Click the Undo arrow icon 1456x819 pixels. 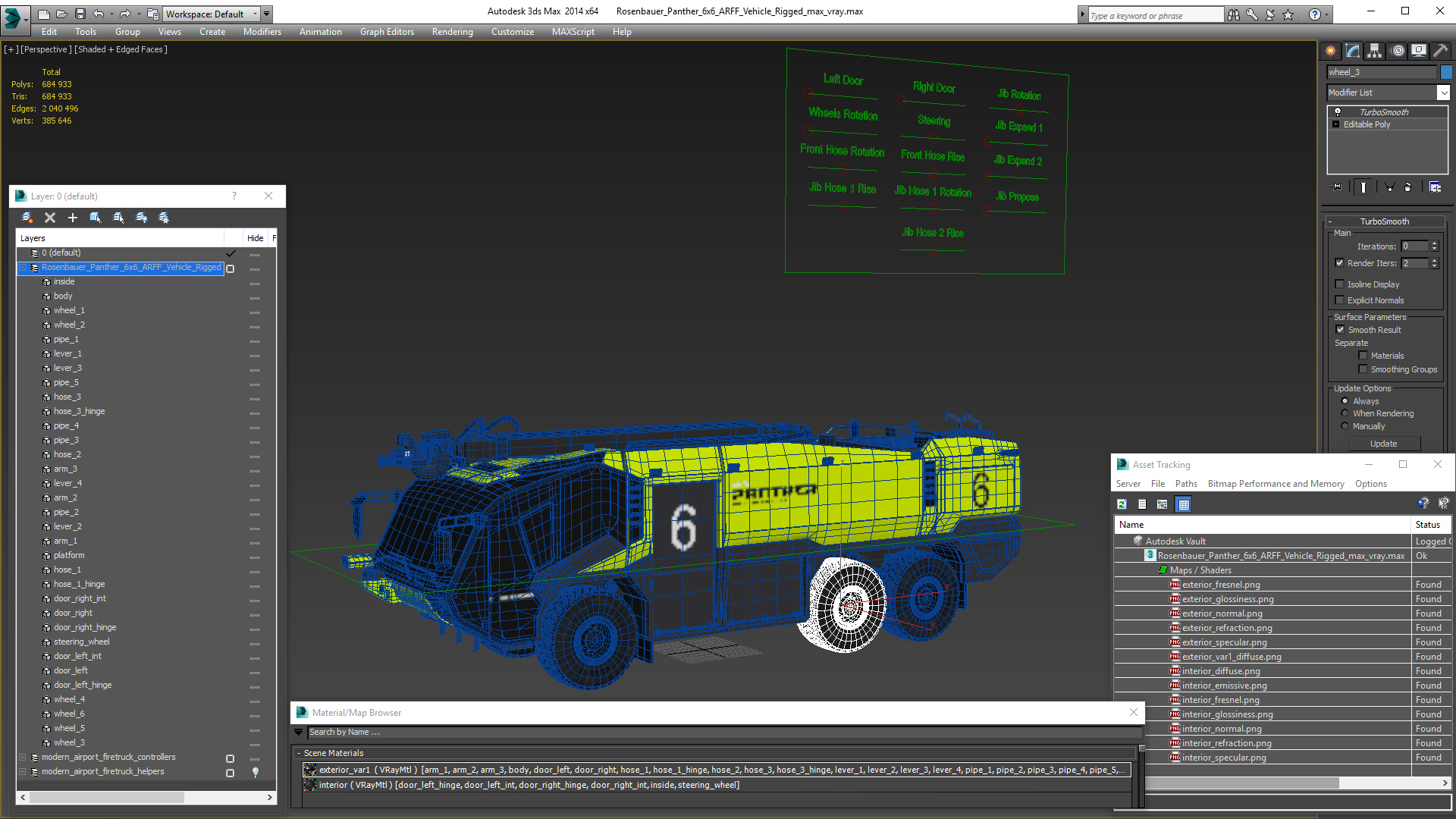(x=98, y=14)
